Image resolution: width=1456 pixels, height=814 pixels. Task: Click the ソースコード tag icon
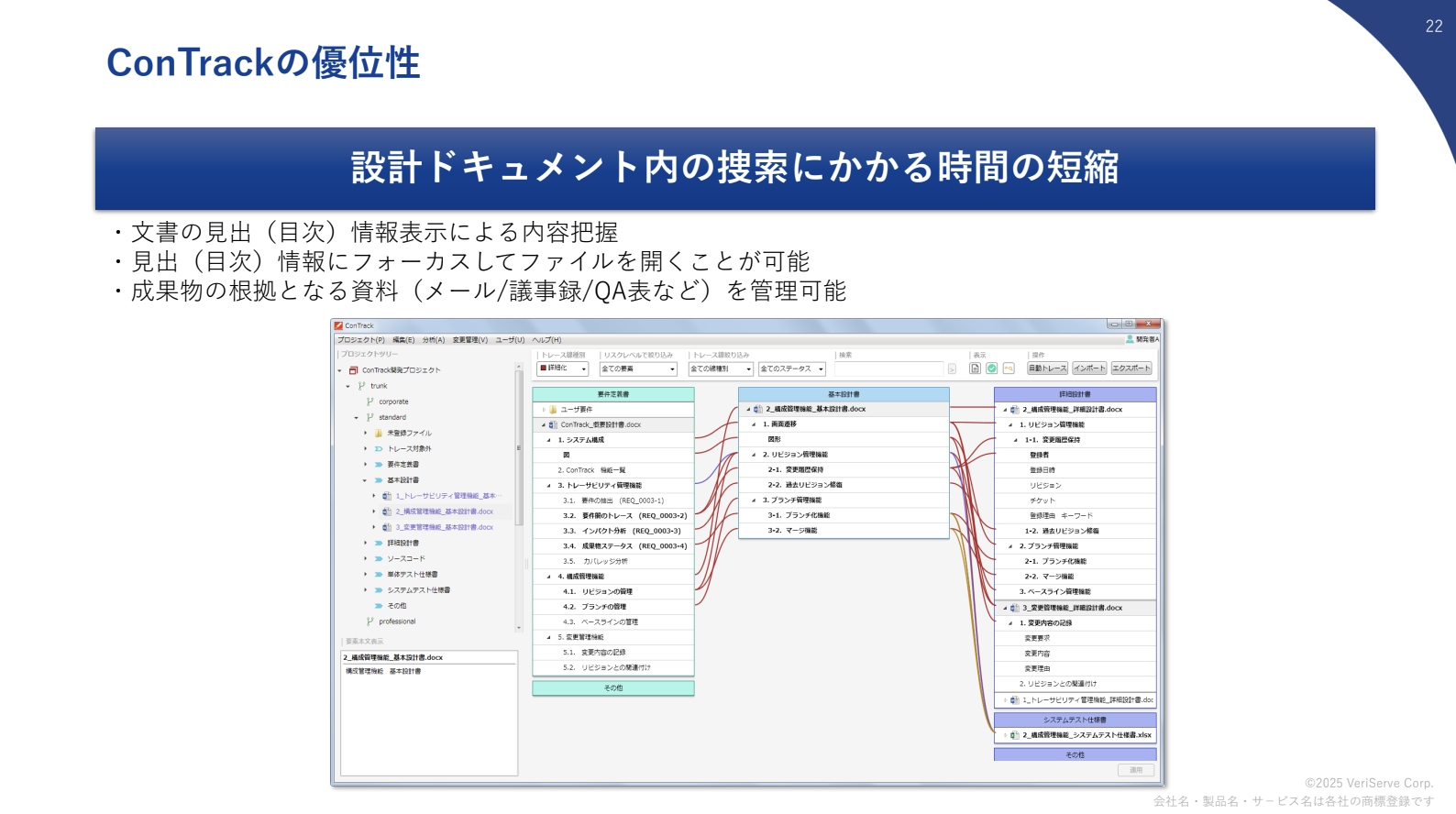[379, 559]
